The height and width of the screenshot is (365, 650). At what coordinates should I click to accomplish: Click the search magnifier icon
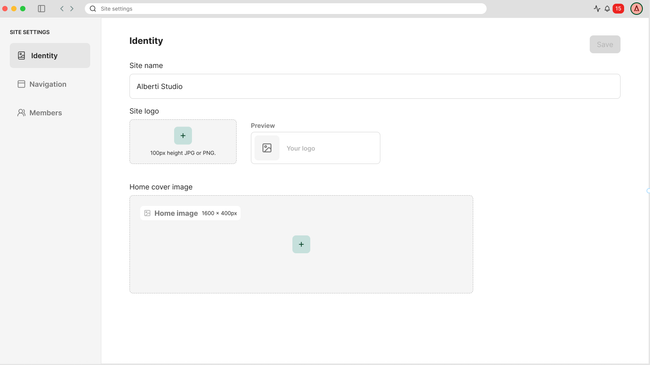(x=93, y=8)
